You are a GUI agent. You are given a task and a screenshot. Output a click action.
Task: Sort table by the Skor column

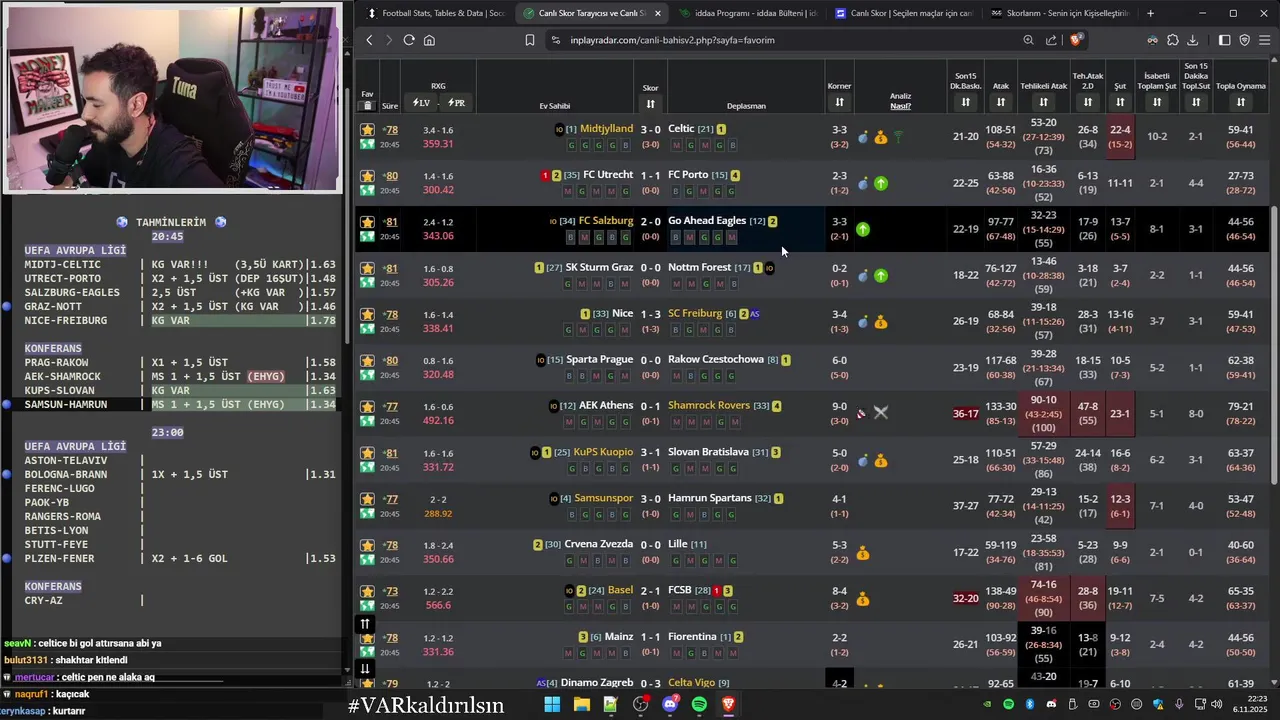[x=650, y=104]
